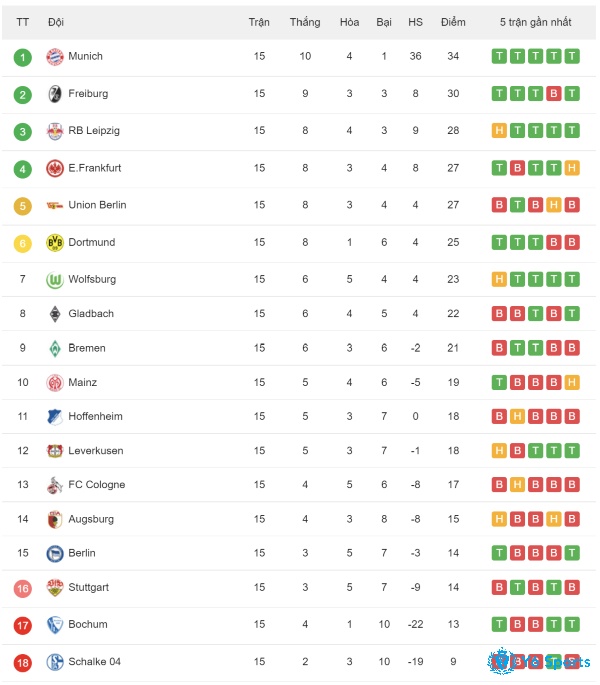This screenshot has width=600, height=685.
Task: Click the Schalke 04 club logo
Action: 55,662
